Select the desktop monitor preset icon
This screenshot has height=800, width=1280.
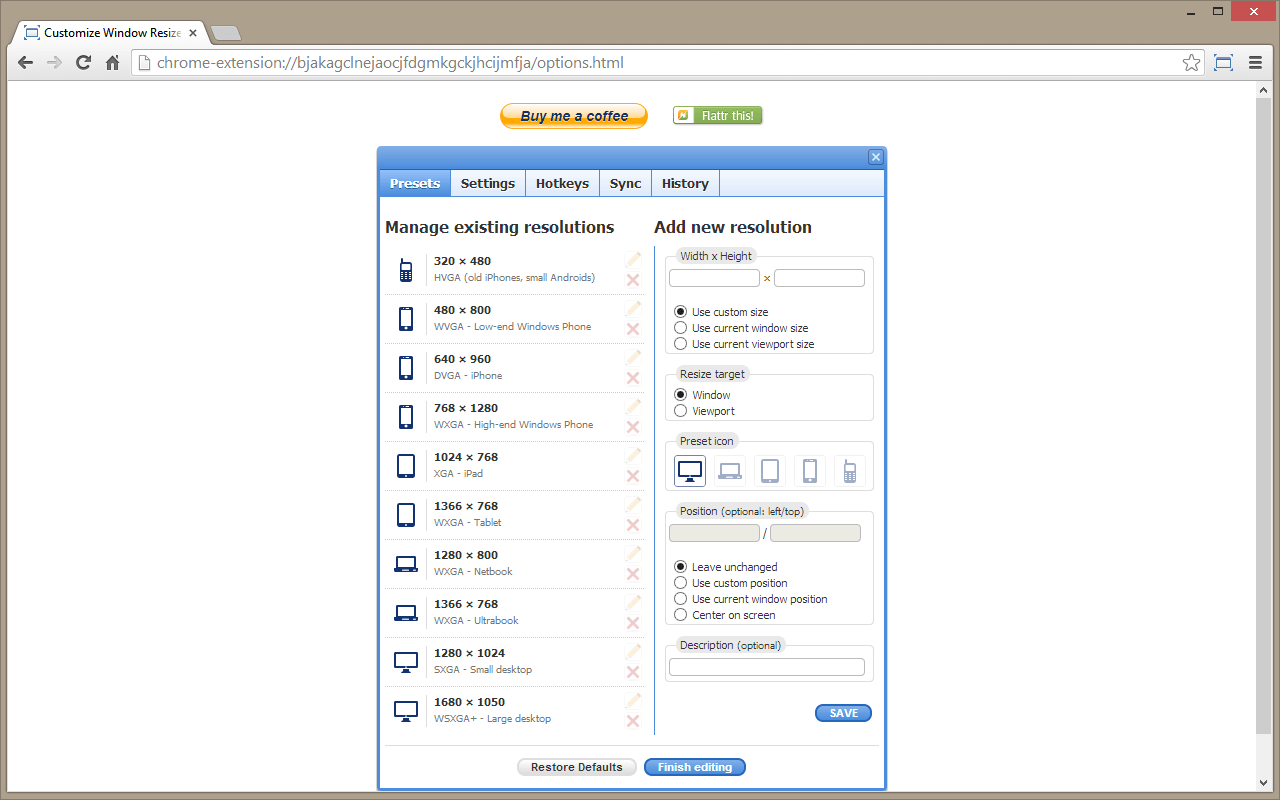pos(689,470)
